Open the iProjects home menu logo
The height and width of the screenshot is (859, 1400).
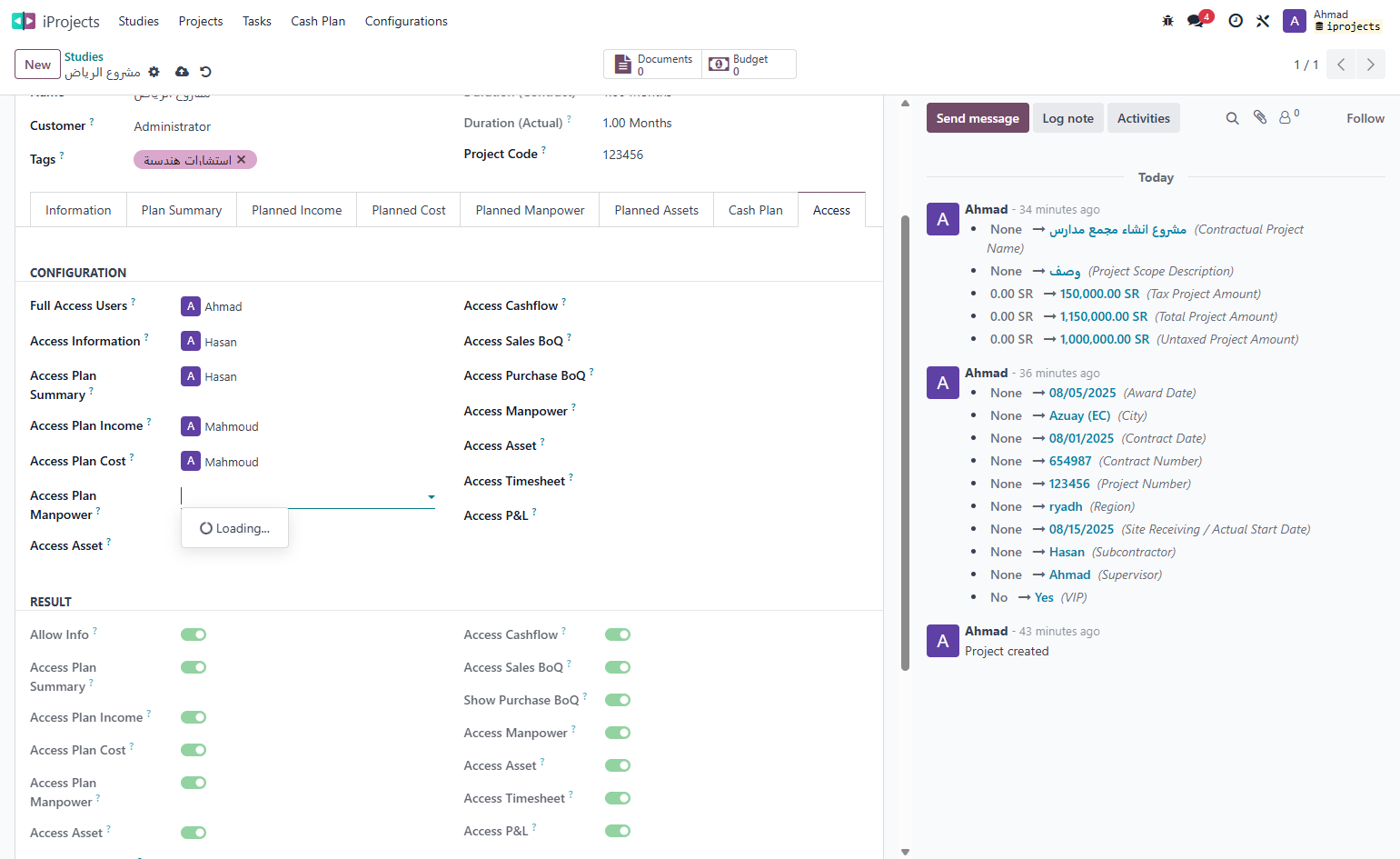click(24, 21)
